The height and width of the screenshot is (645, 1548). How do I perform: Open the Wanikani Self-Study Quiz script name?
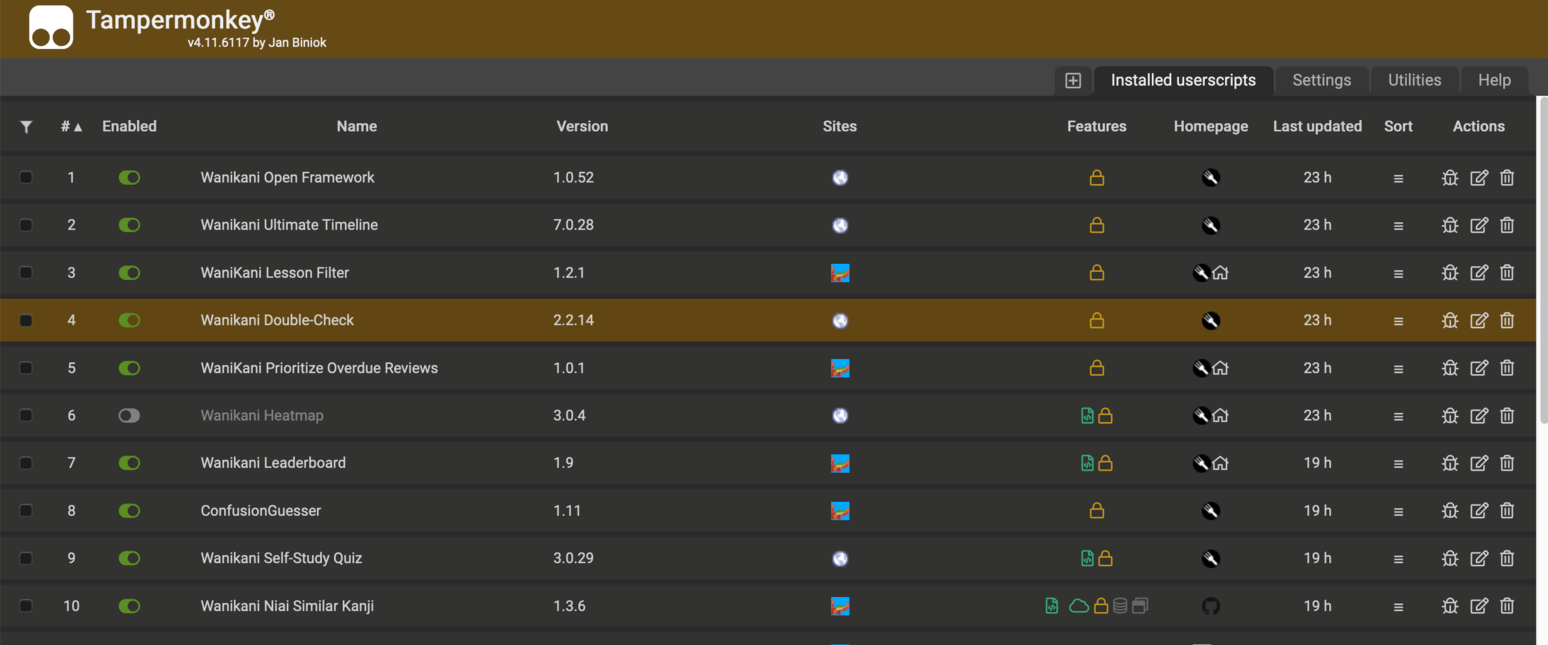click(x=281, y=558)
